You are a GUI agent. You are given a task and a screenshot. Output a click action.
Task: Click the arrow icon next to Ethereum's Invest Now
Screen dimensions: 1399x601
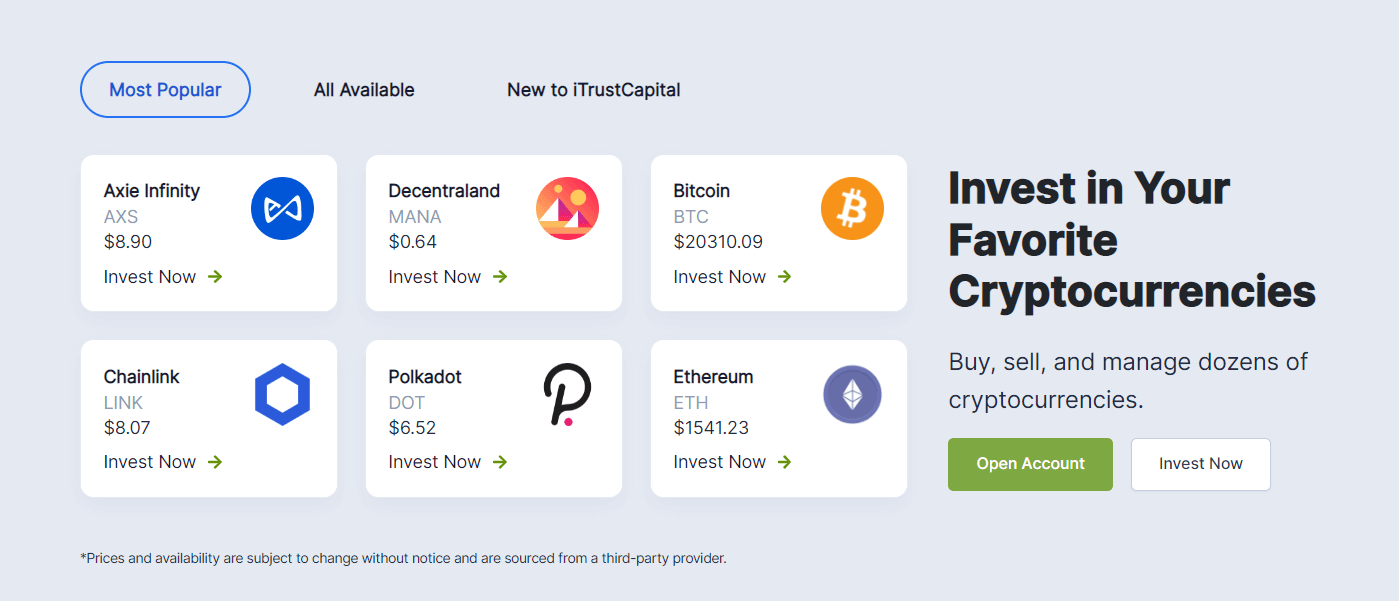point(786,462)
